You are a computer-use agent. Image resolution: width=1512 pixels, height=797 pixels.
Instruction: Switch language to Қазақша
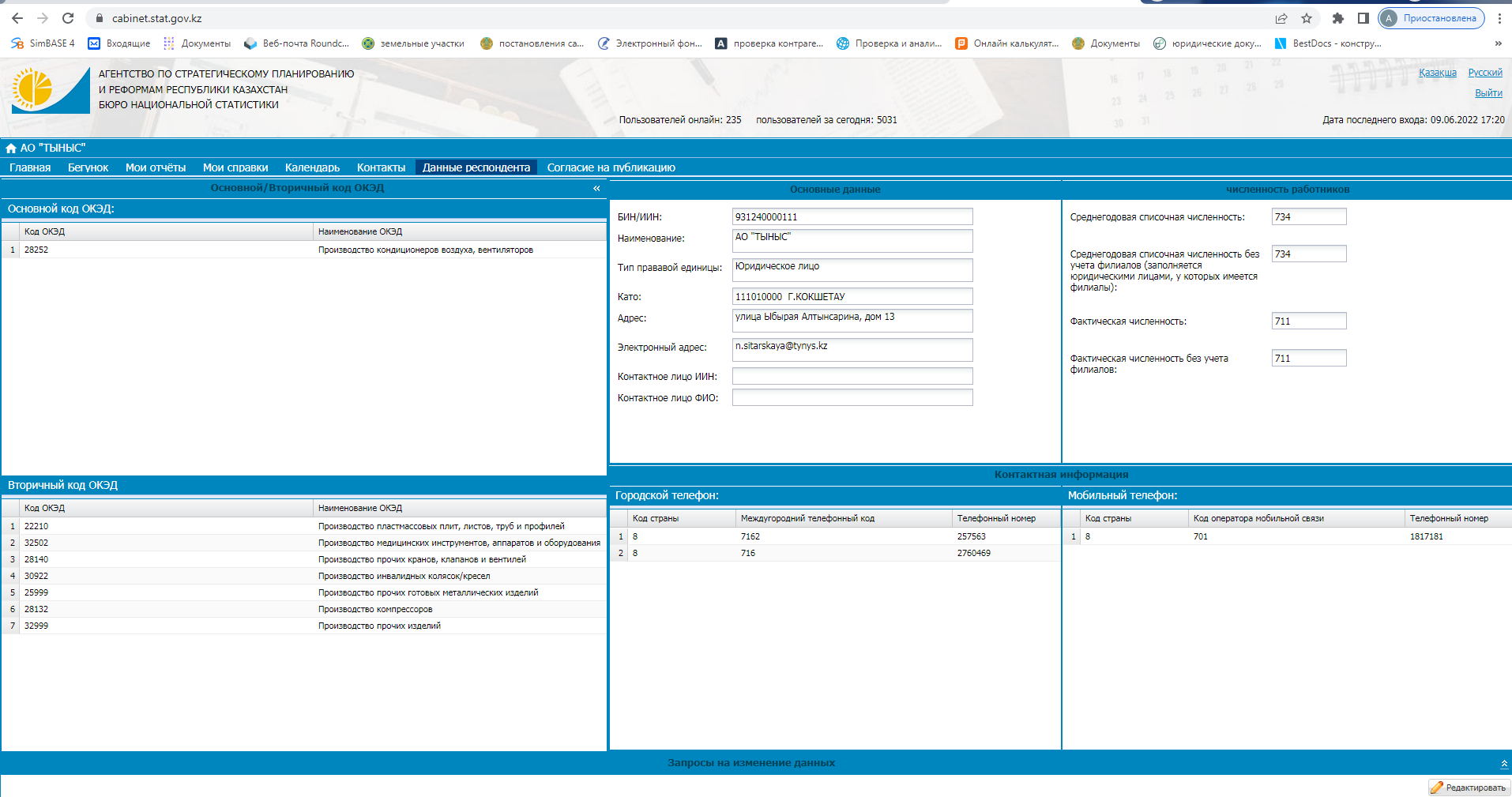pyautogui.click(x=1438, y=73)
